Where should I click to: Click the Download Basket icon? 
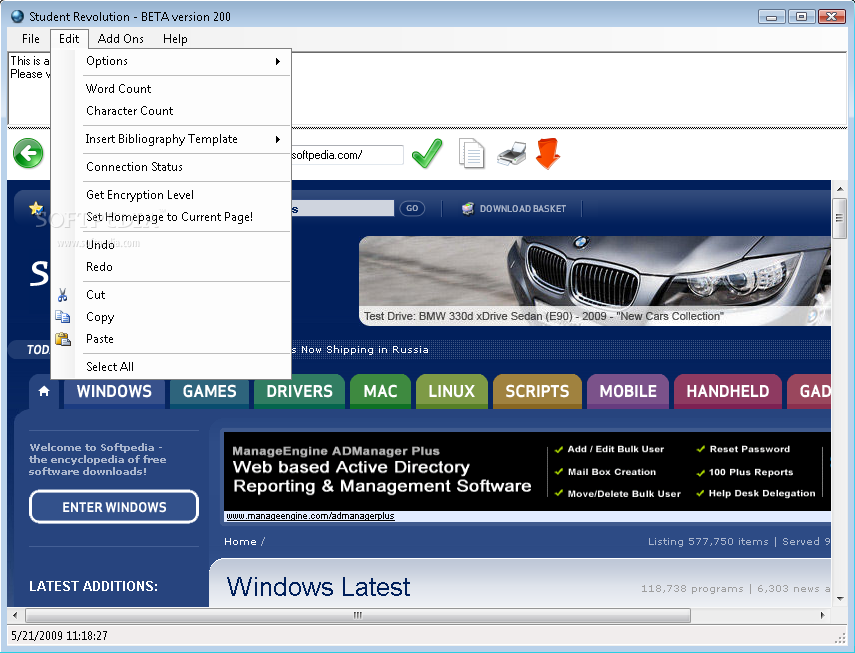[x=468, y=209]
